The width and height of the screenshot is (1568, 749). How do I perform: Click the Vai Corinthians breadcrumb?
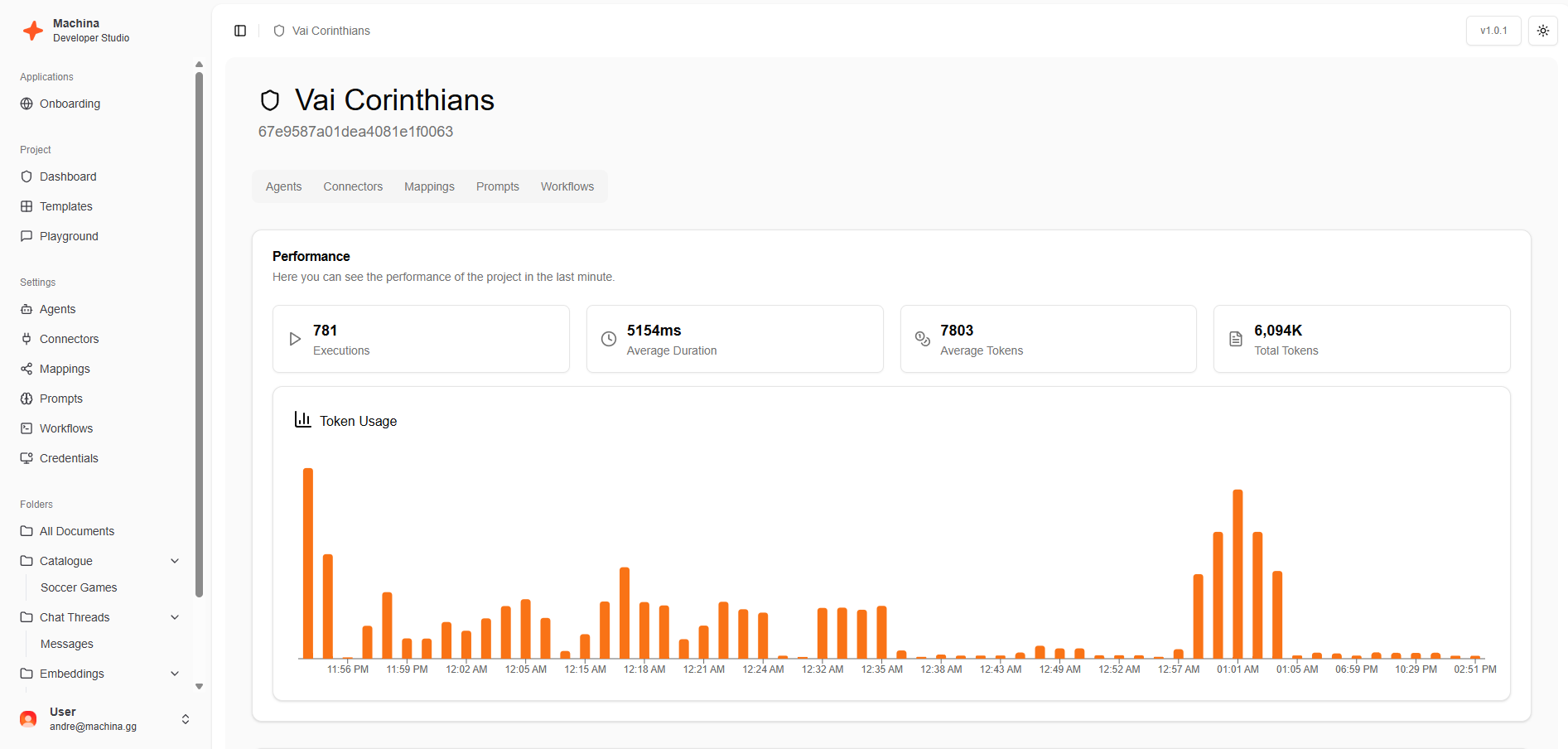coord(330,31)
